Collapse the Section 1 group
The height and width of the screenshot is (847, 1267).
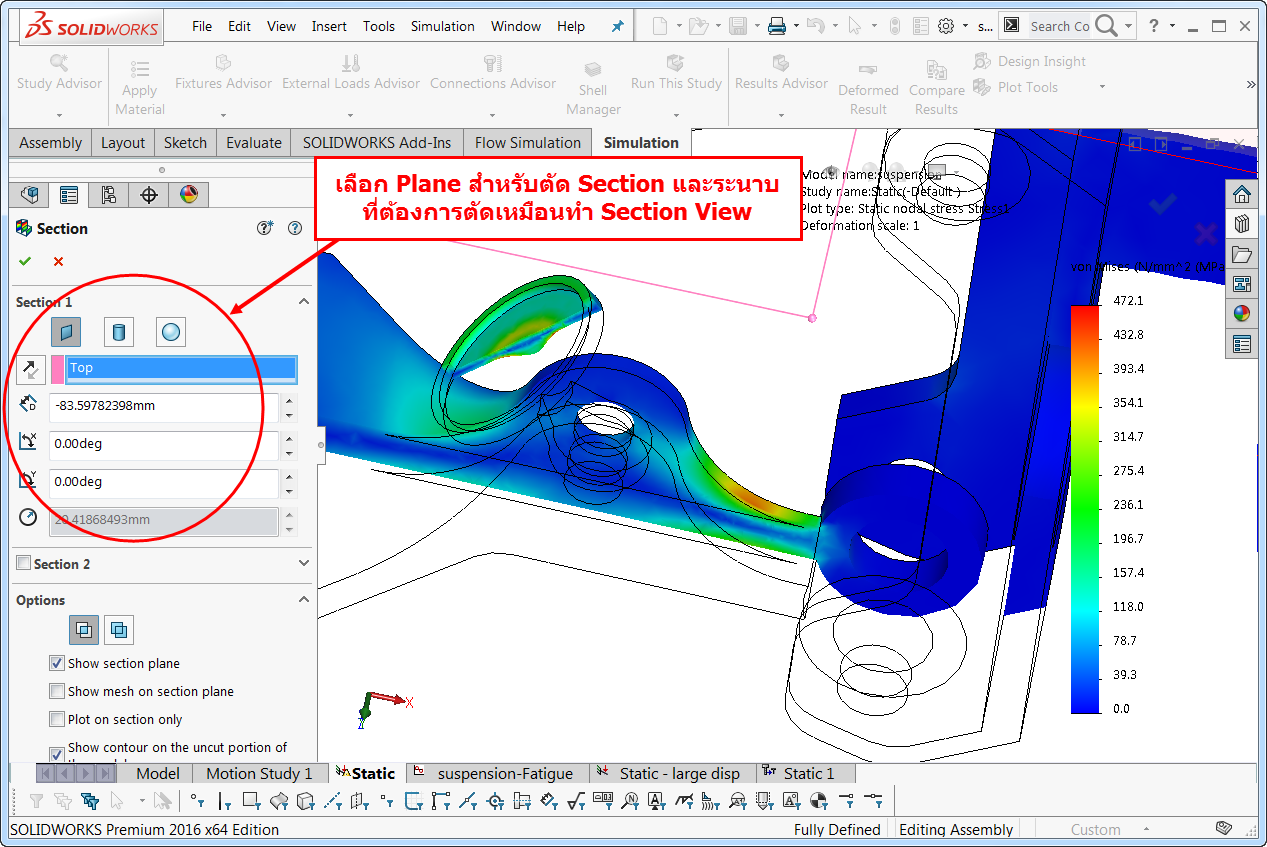(x=304, y=301)
